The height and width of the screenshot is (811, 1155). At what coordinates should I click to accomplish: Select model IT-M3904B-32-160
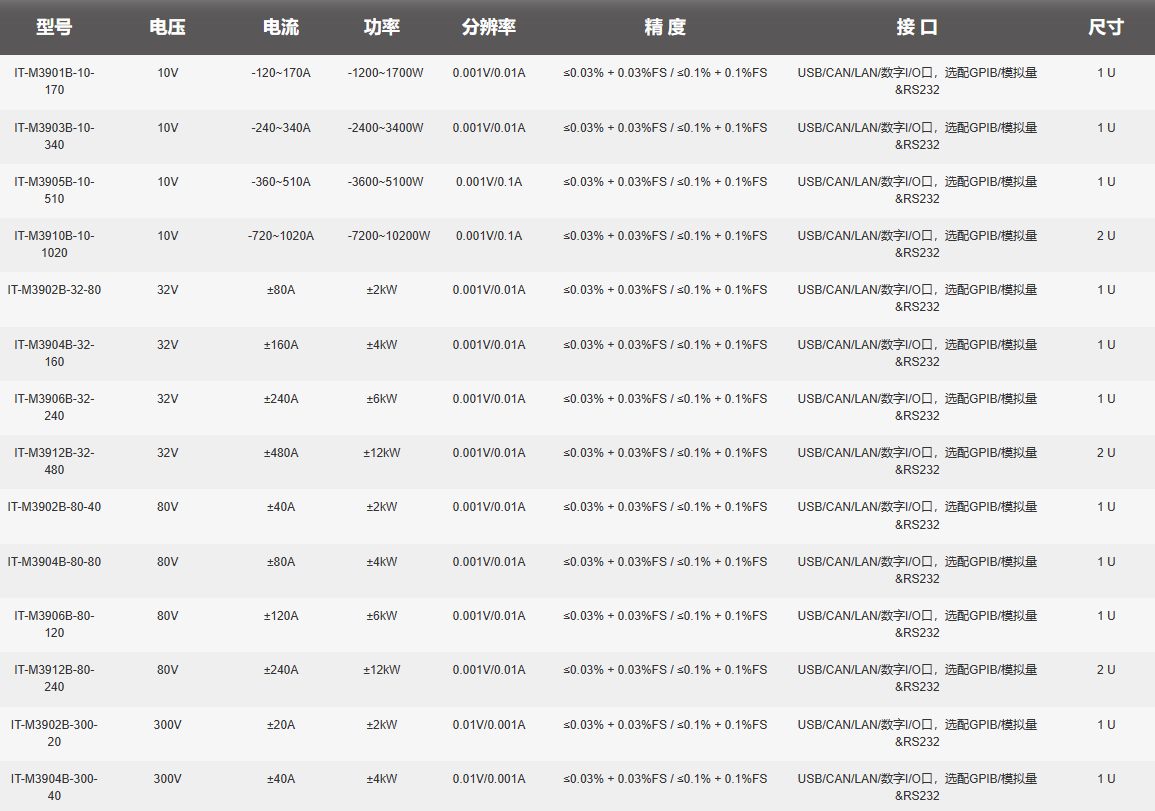[55, 353]
